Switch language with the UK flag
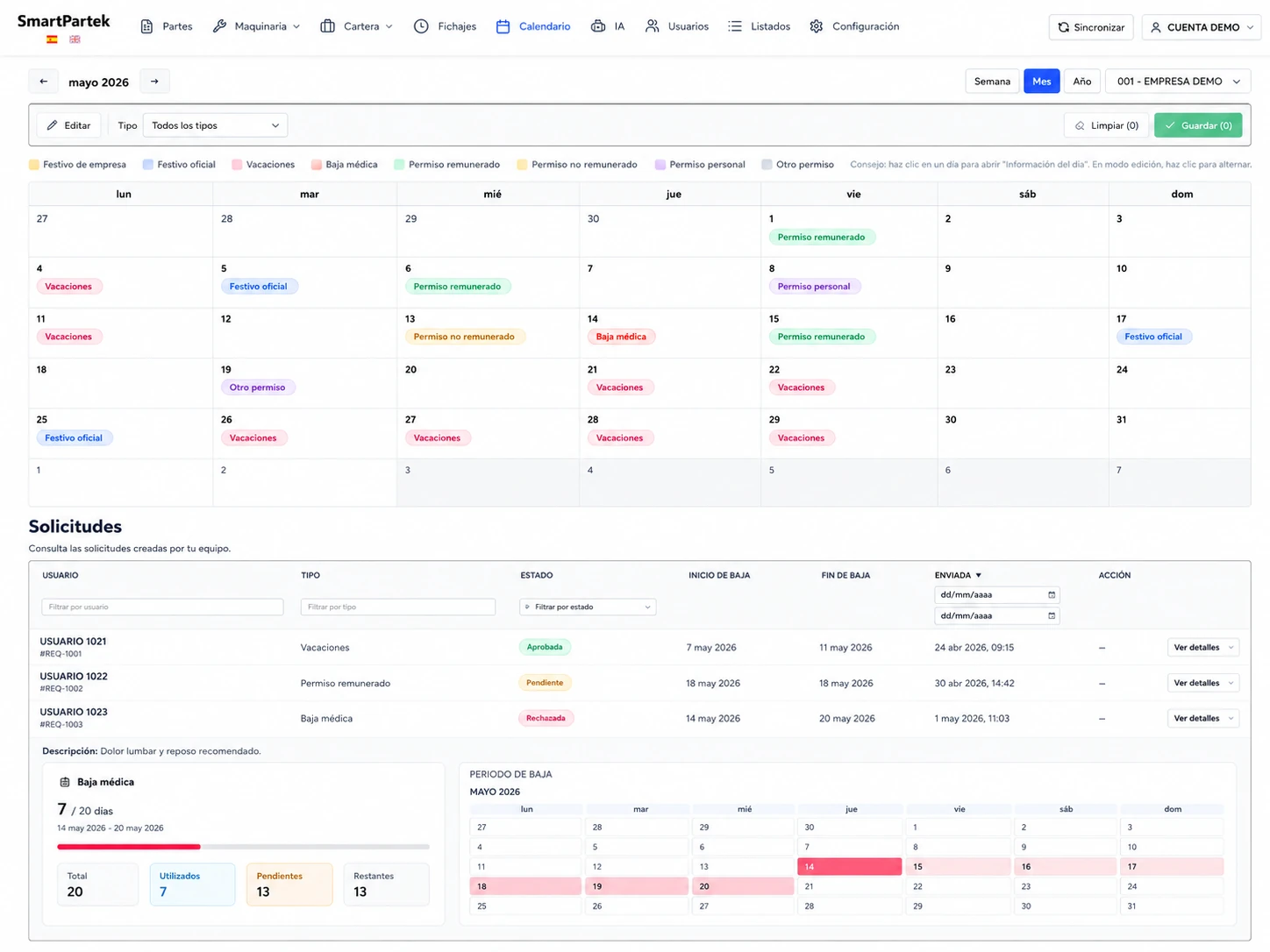 (x=75, y=39)
